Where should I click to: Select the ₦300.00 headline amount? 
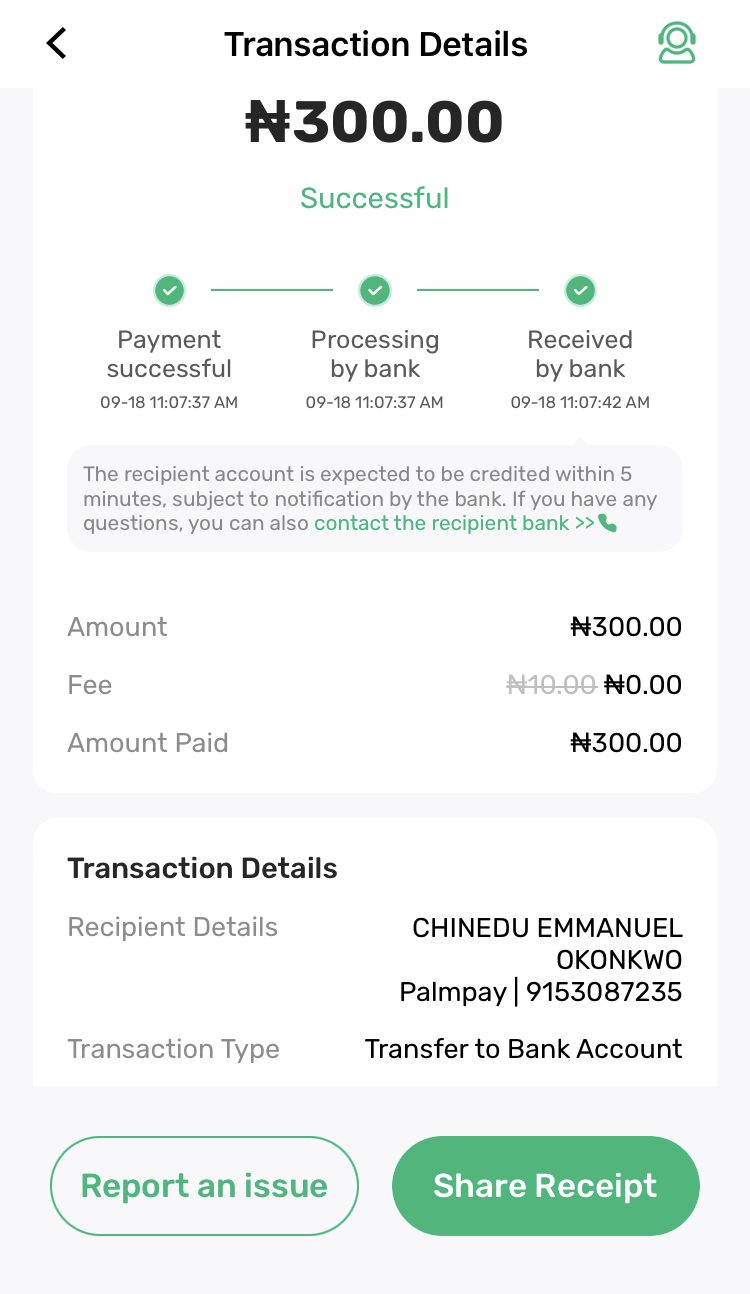tap(375, 123)
